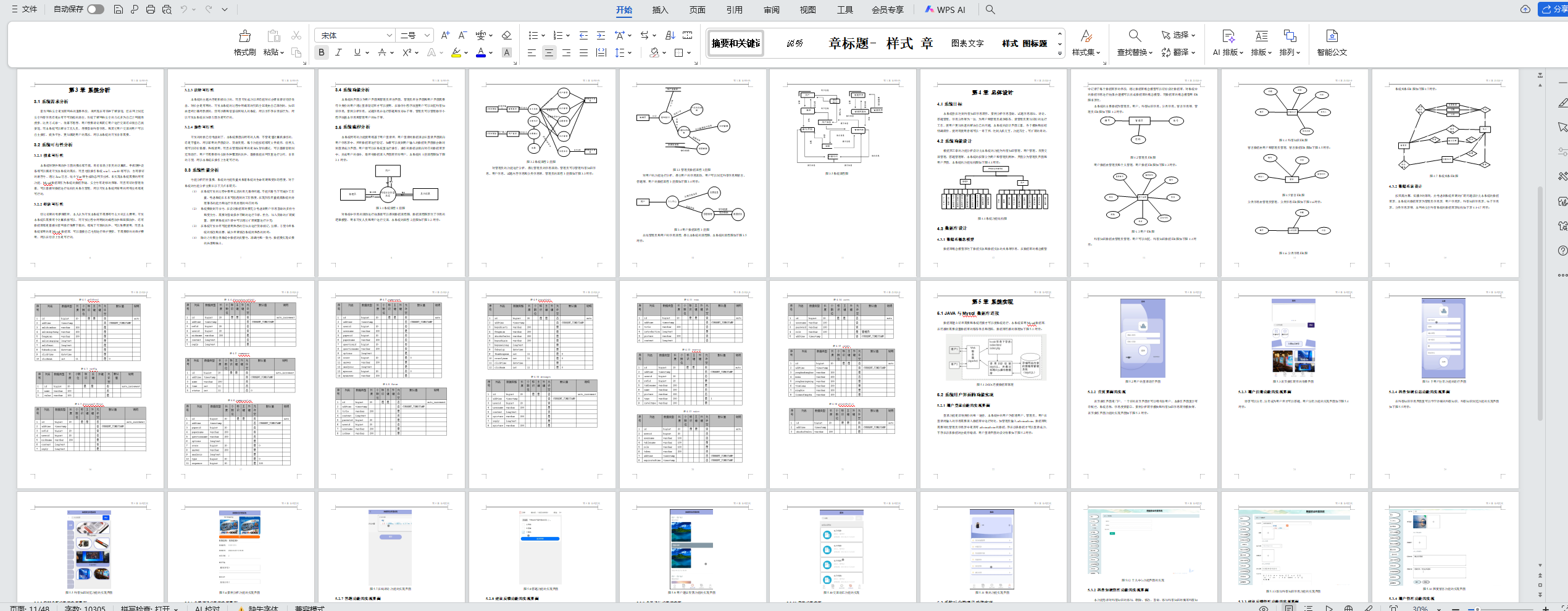Open AI 排版 layout tool
This screenshot has height=611, width=1568.
click(1228, 43)
